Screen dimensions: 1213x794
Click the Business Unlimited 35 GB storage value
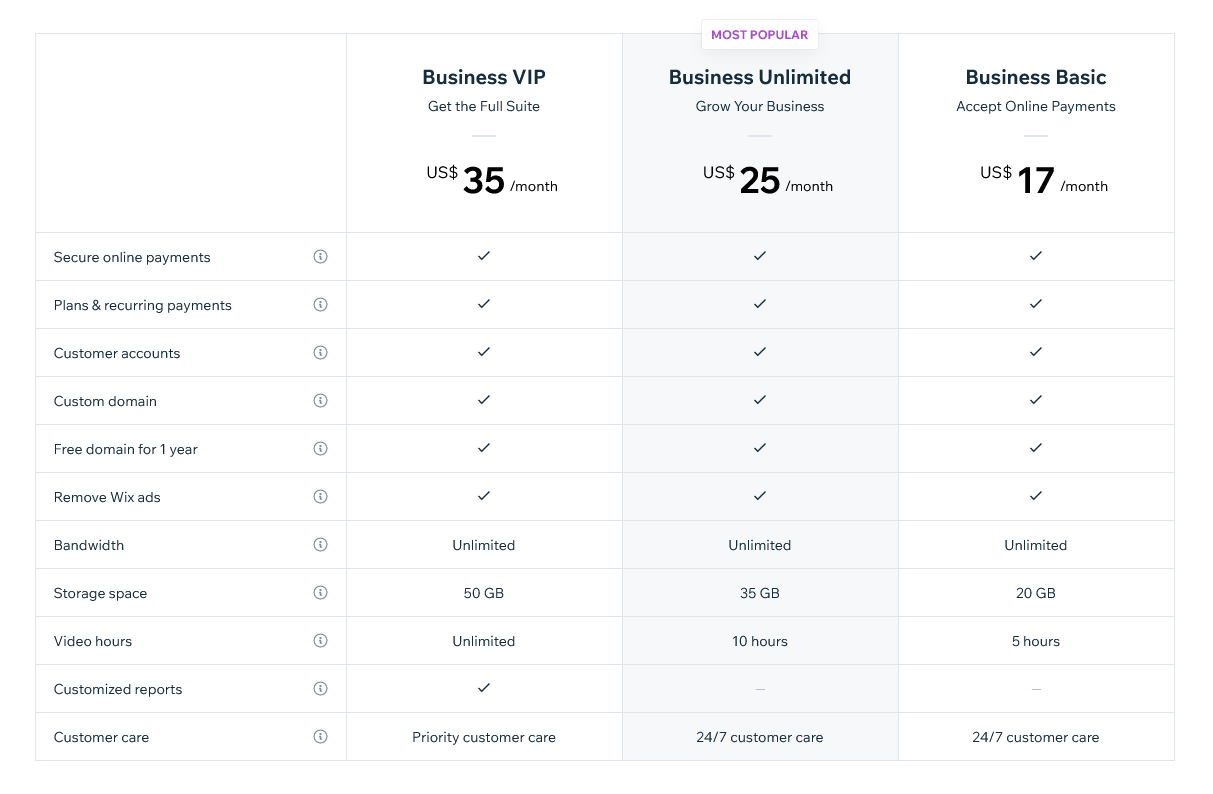pyautogui.click(x=760, y=593)
